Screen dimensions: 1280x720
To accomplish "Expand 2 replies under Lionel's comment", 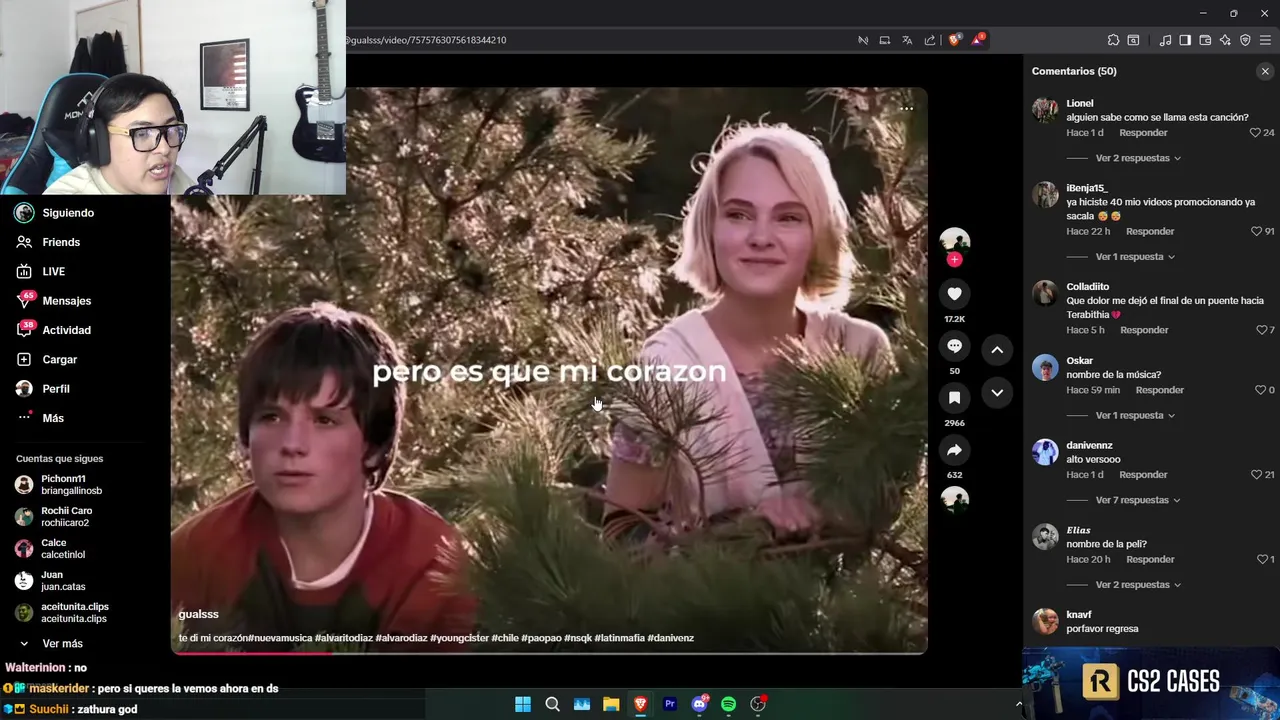I will coord(1138,158).
